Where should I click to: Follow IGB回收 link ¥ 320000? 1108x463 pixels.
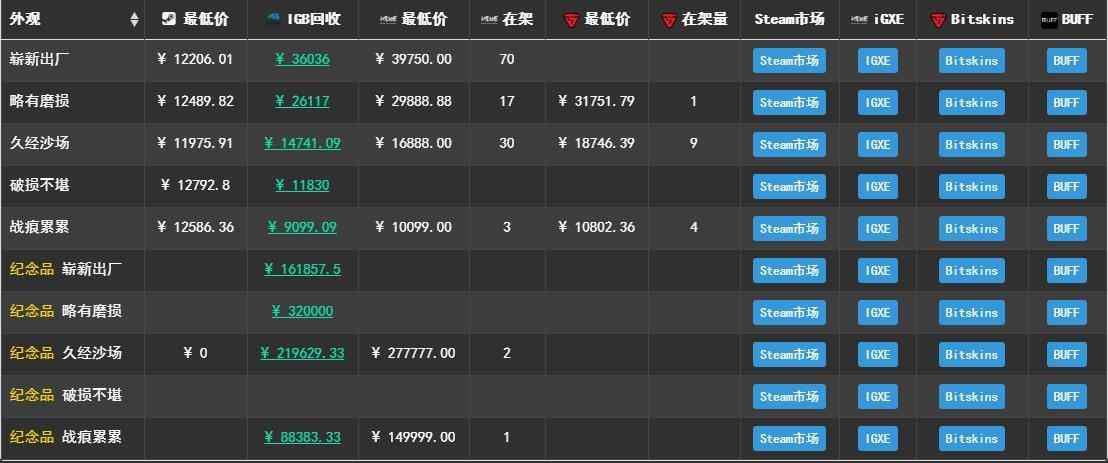[302, 311]
